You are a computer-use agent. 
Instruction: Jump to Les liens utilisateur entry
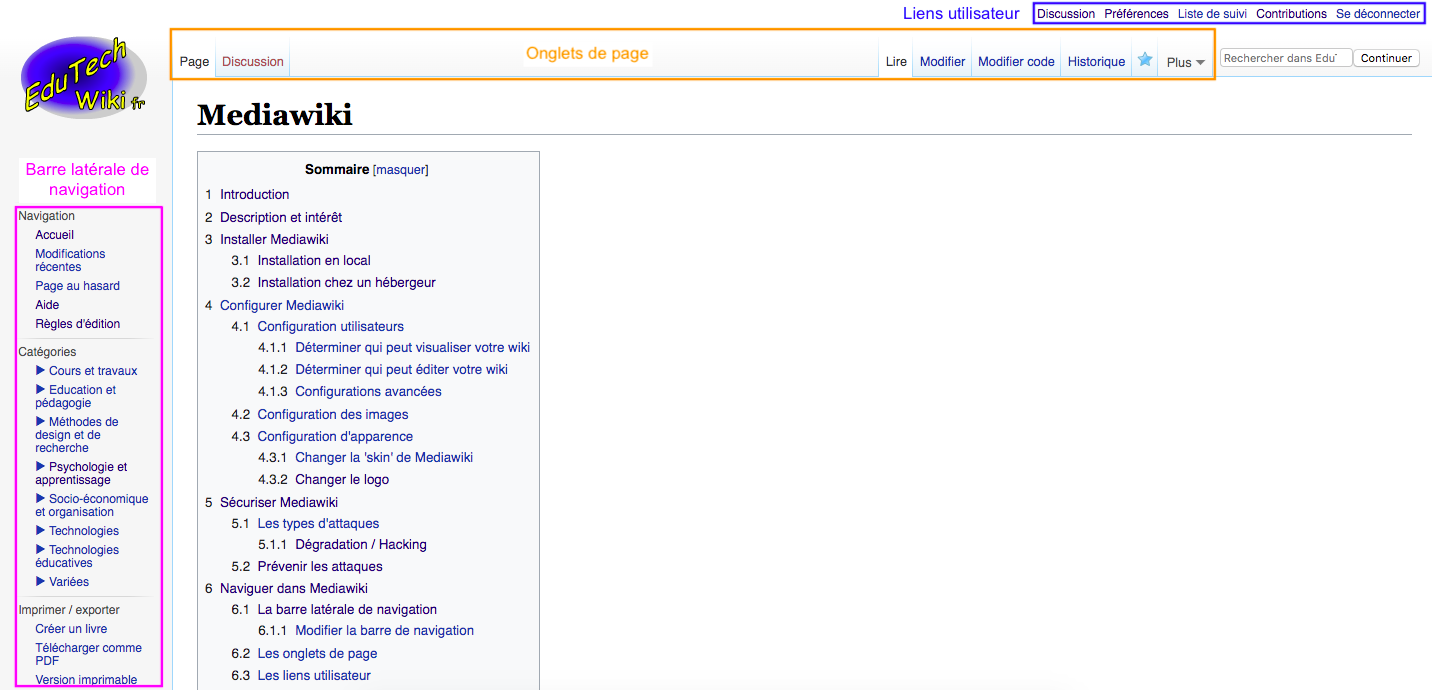click(314, 675)
